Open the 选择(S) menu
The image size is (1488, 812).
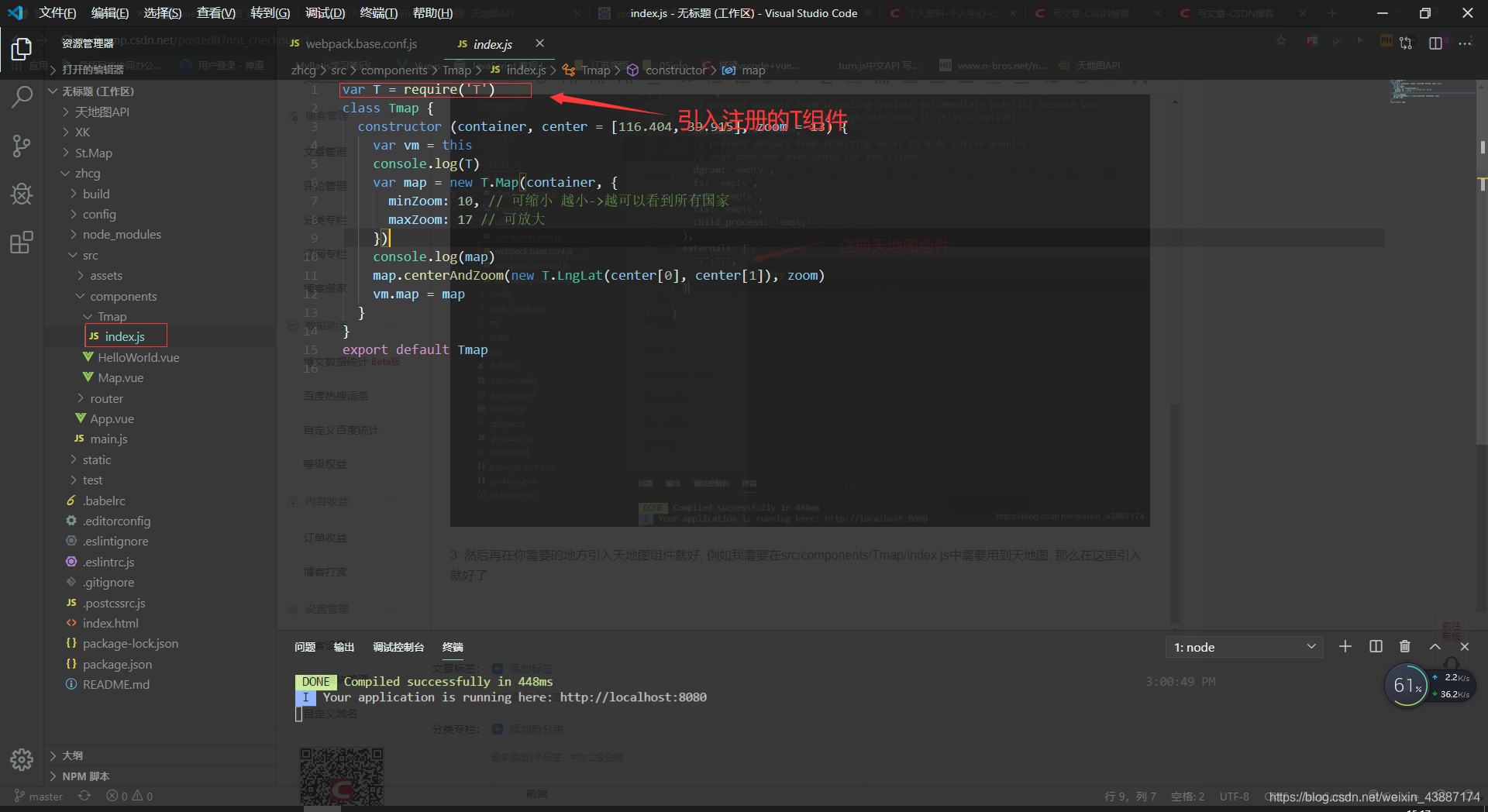click(163, 13)
